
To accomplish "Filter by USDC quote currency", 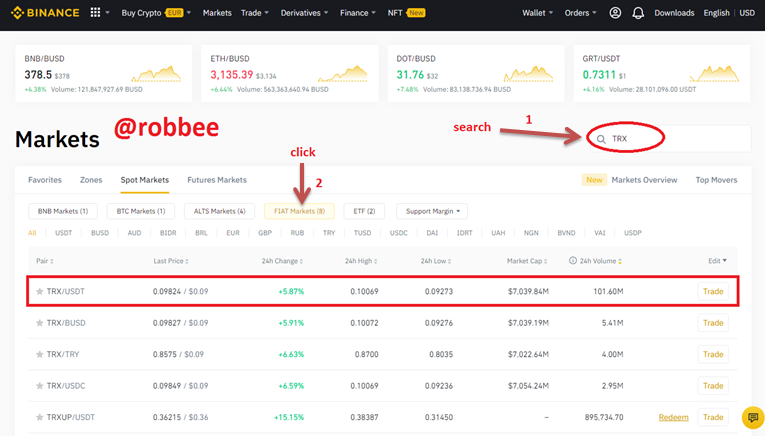I will (x=399, y=233).
